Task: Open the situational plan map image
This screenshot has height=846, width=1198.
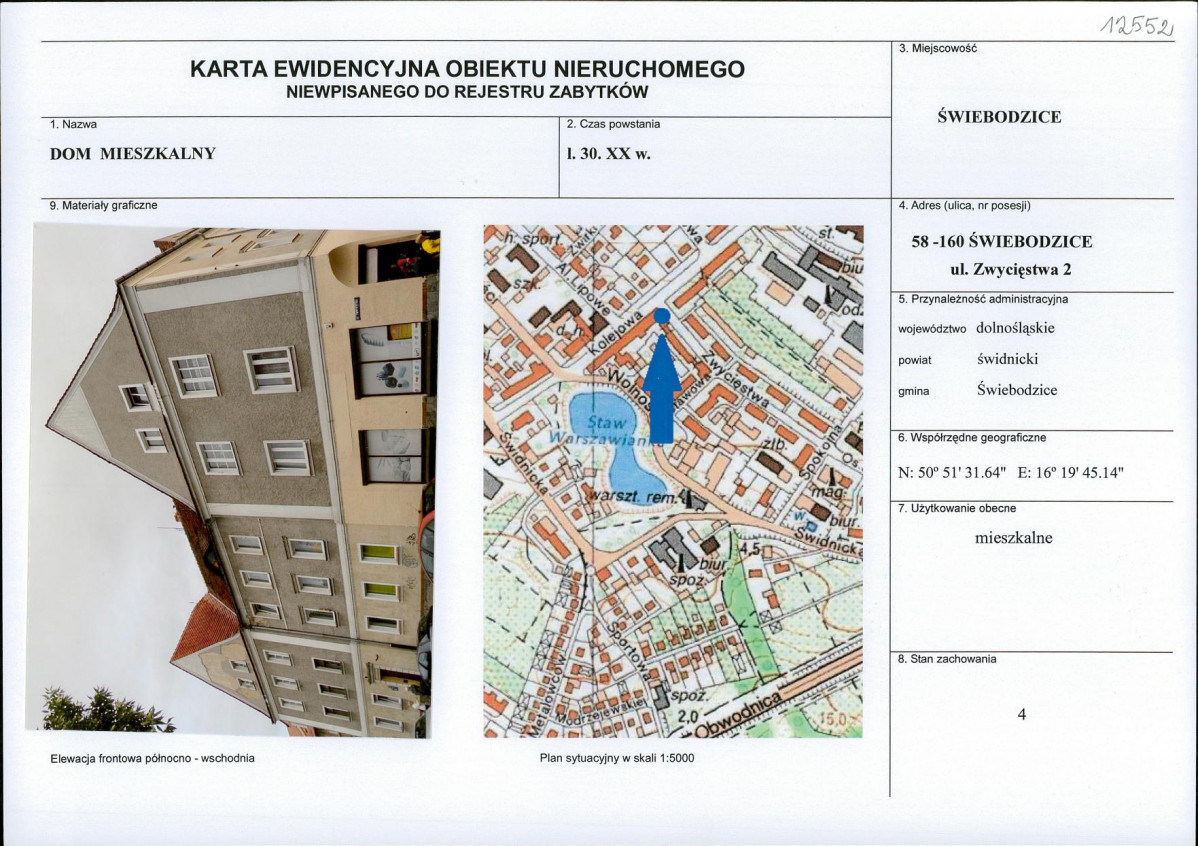Action: point(673,481)
